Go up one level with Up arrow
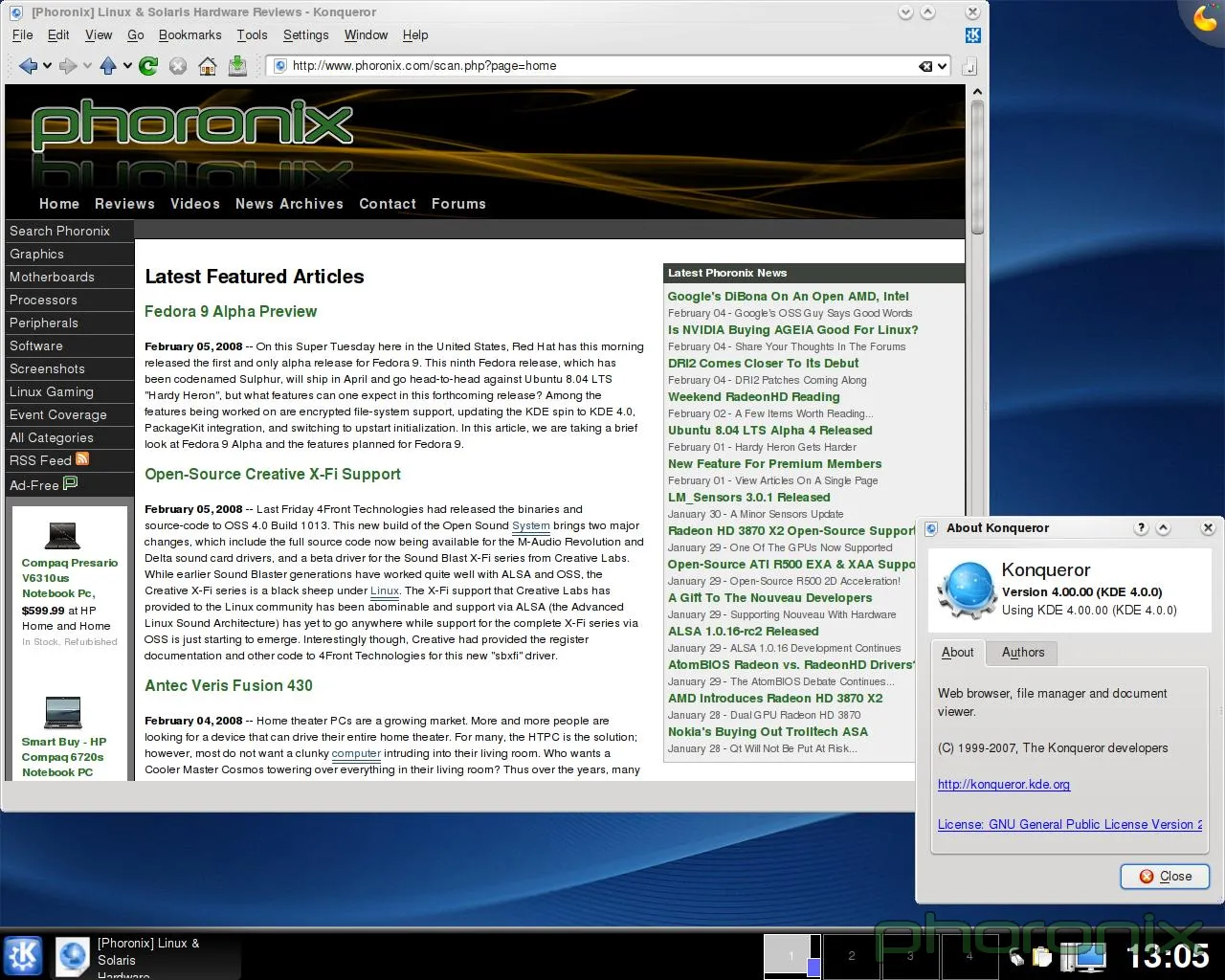The image size is (1225, 980). 108,66
